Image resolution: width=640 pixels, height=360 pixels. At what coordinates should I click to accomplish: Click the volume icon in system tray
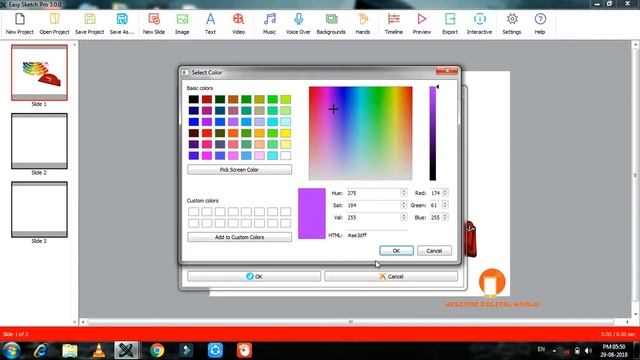pyautogui.click(x=588, y=351)
